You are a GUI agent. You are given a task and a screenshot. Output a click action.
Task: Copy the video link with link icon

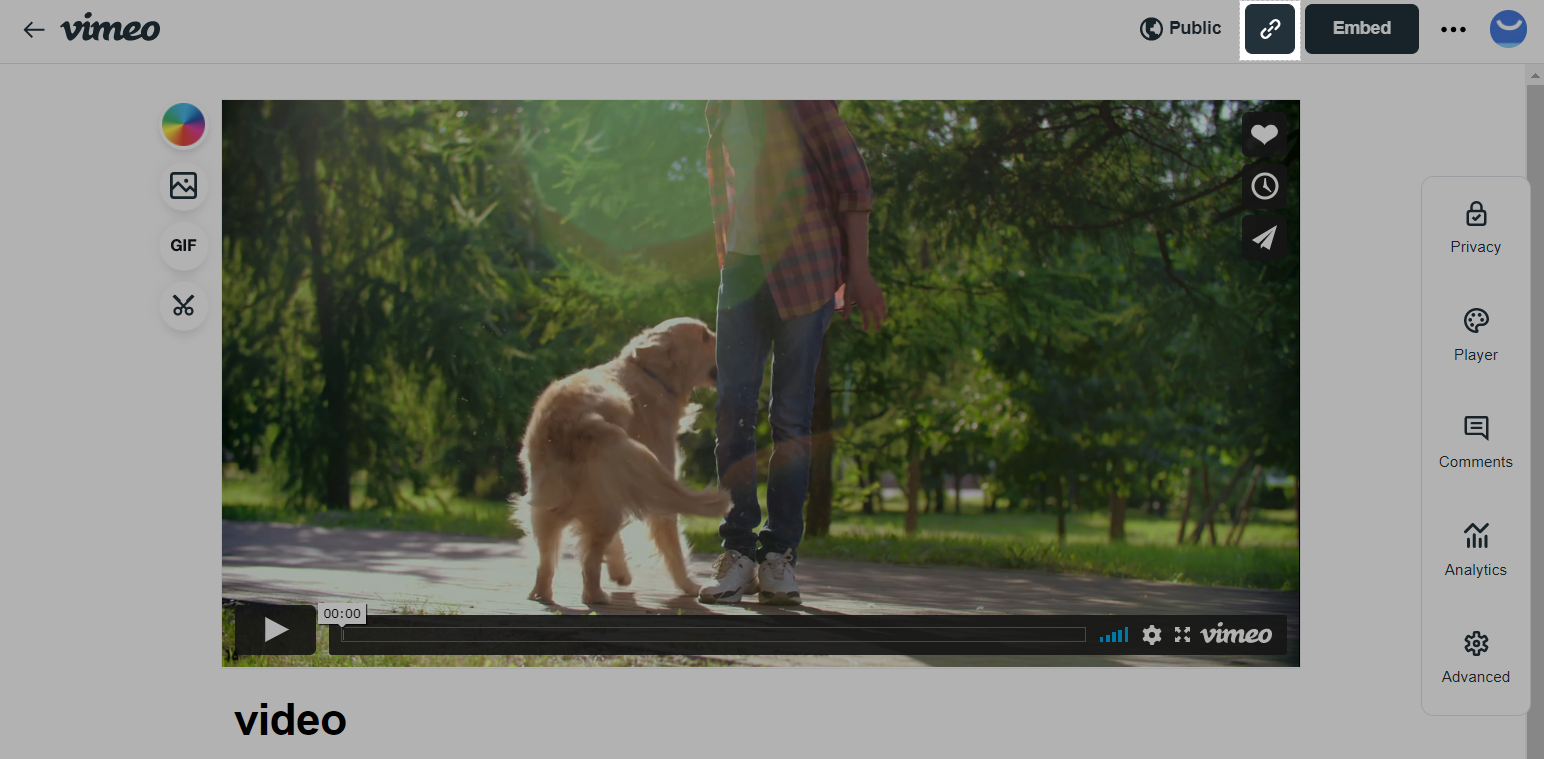[1269, 29]
